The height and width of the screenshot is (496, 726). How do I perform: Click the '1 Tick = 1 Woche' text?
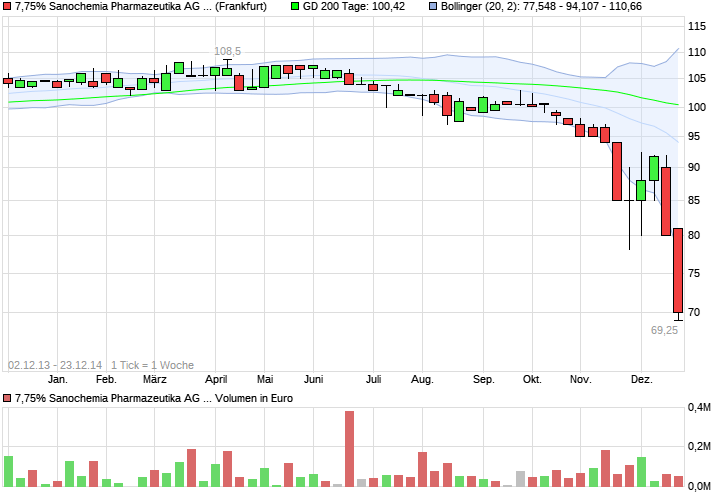152,365
